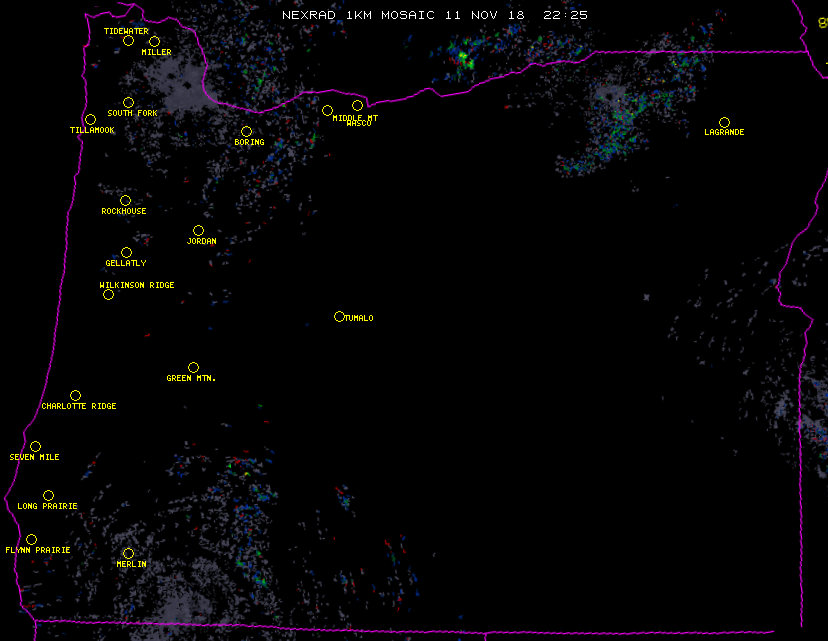Click the Gellatly station circle marker
828x641 pixels.
pos(126,252)
